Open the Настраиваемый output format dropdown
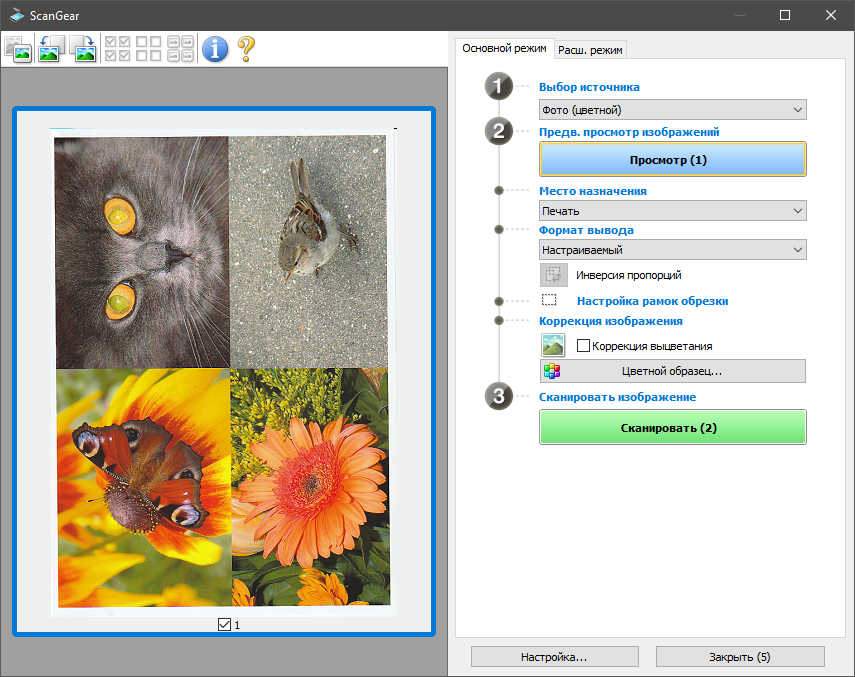 (672, 250)
